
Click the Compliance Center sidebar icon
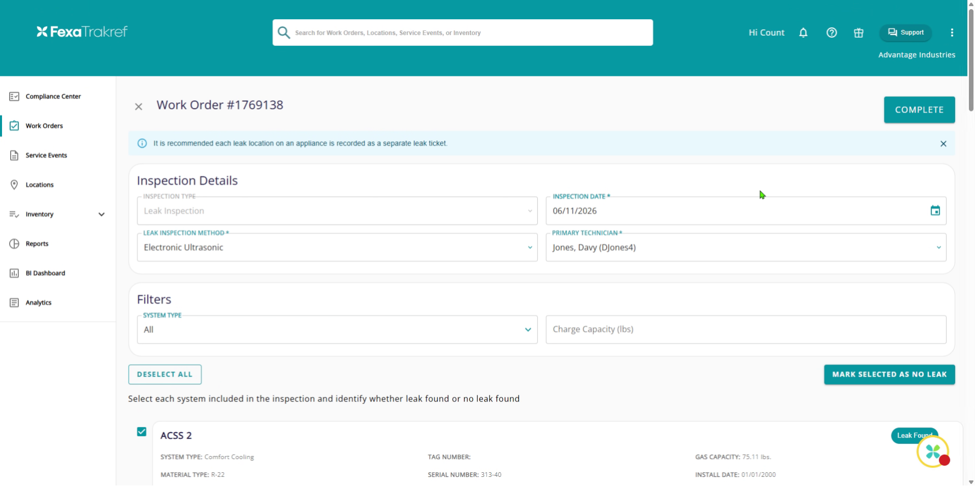(x=14, y=96)
